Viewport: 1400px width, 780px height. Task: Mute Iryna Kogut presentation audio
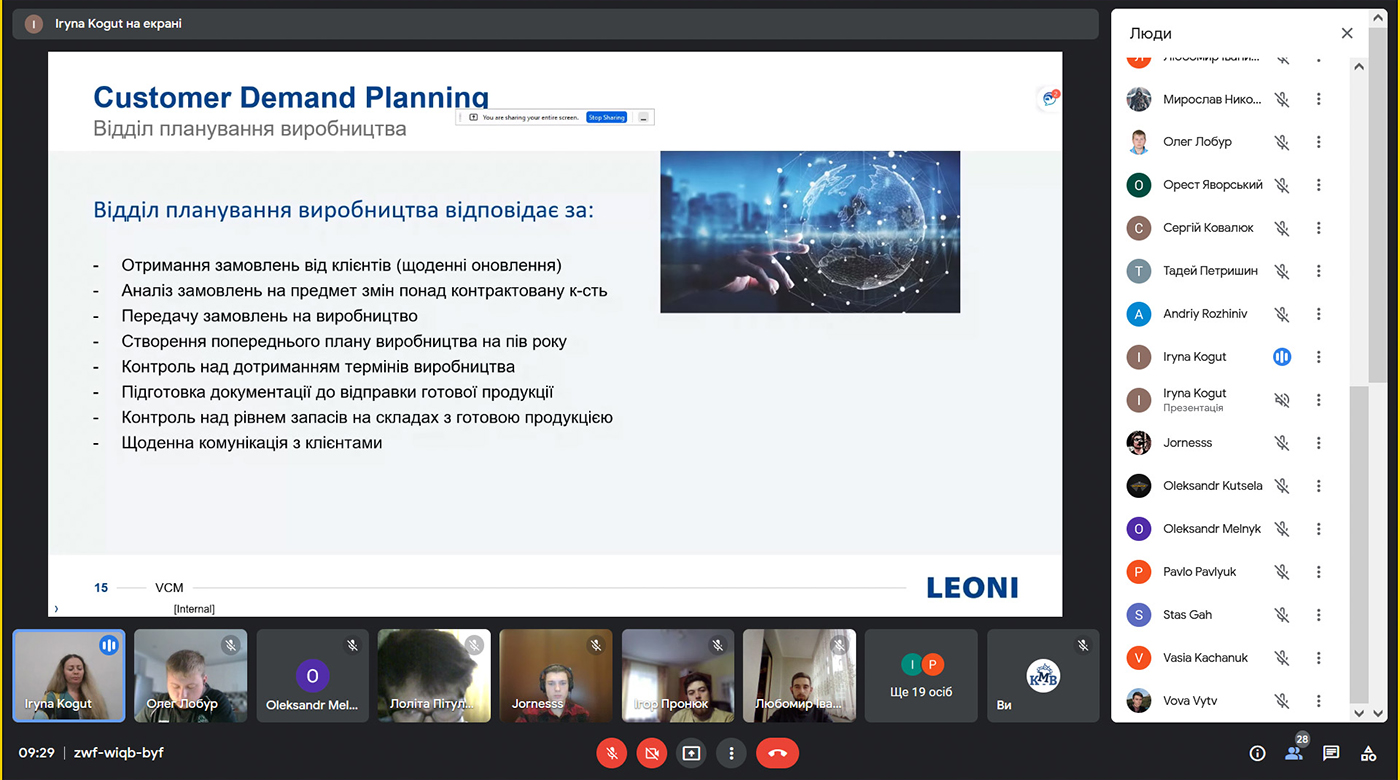[x=1282, y=400]
